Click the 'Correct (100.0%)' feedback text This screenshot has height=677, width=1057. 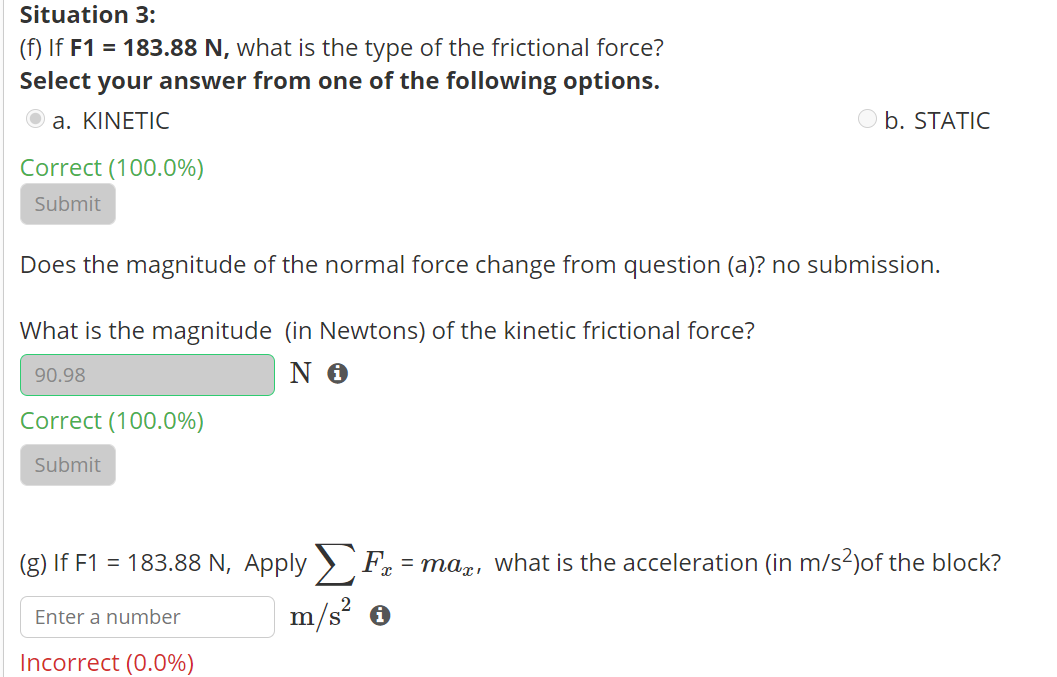point(111,167)
